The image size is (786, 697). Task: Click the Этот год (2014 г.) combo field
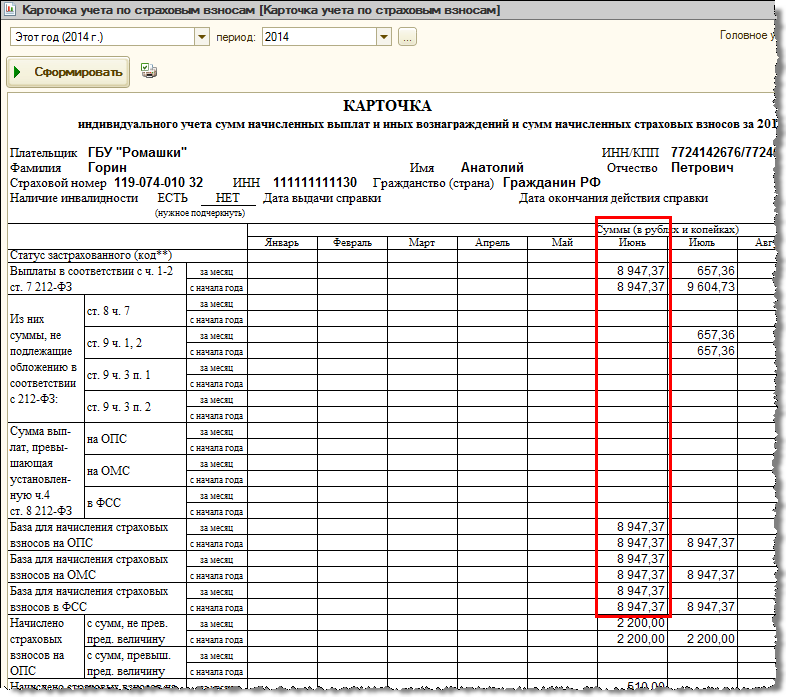coord(103,37)
